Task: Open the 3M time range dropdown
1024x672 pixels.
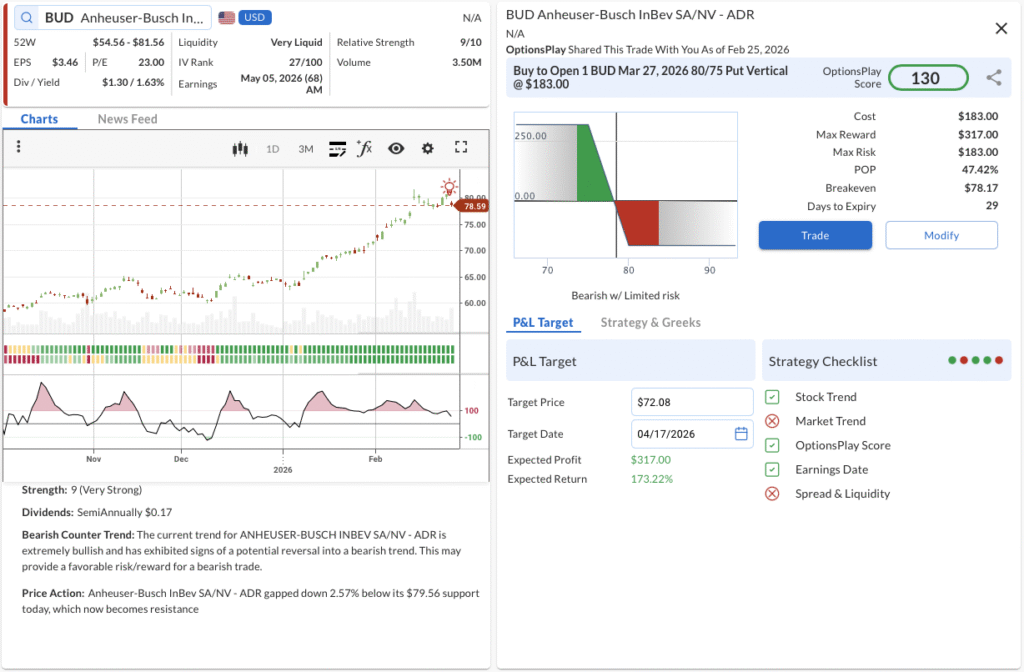Action: [306, 149]
